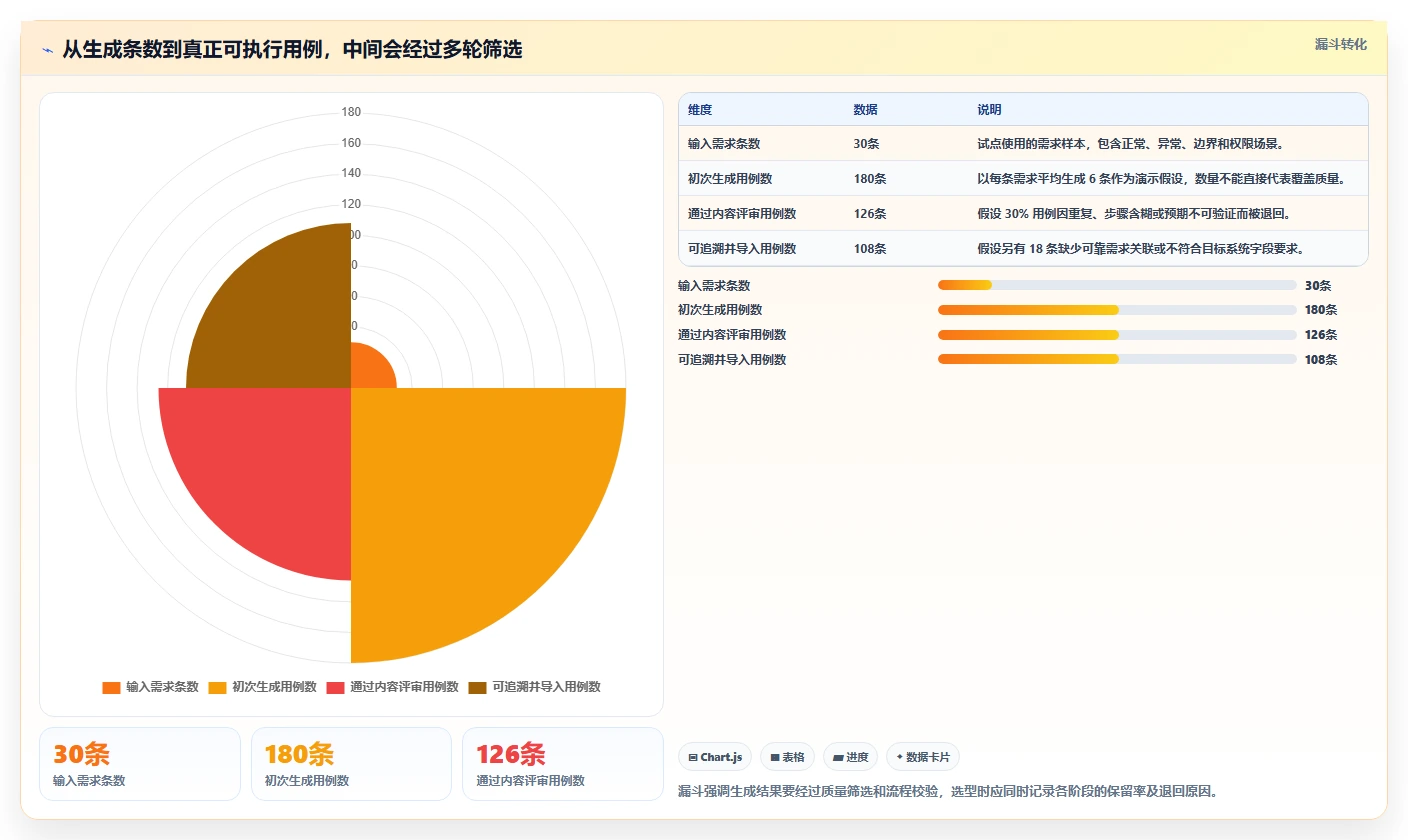Click the 初次生成用例数 progress bar
Viewport: 1408px width, 840px height.
click(1117, 310)
